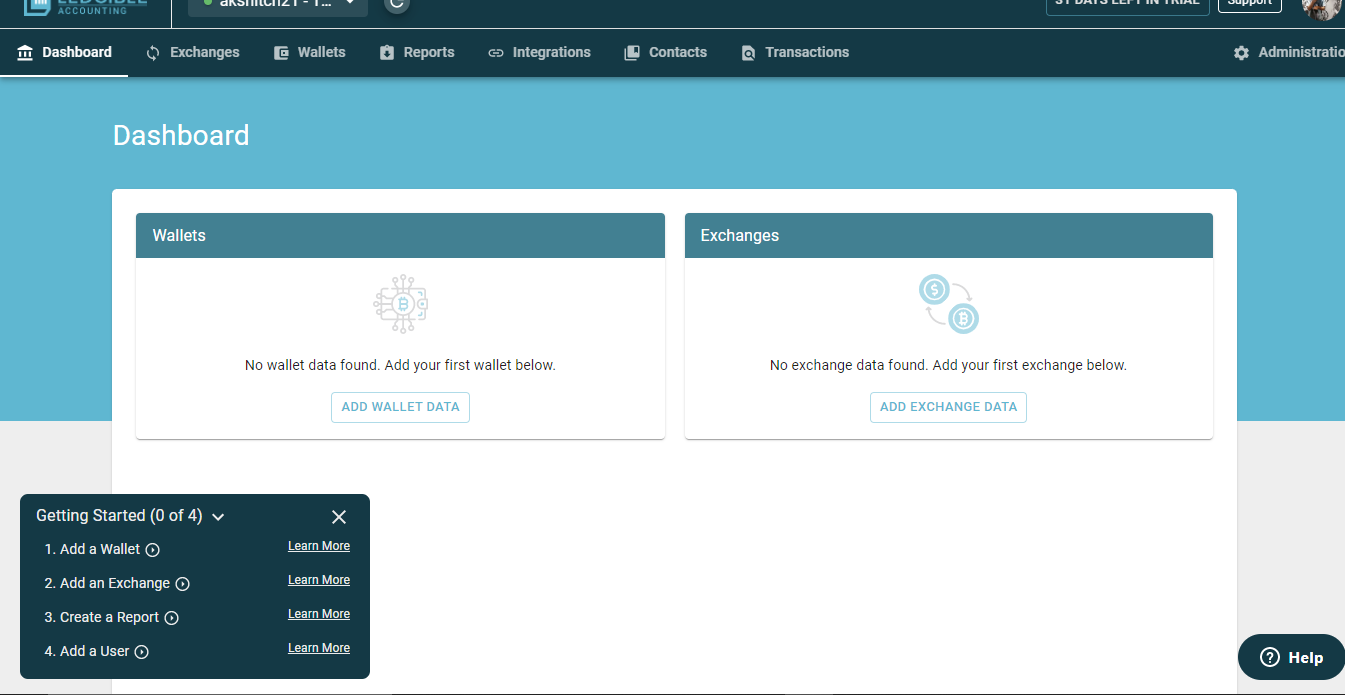Click Add Exchange Data button

[x=948, y=407]
